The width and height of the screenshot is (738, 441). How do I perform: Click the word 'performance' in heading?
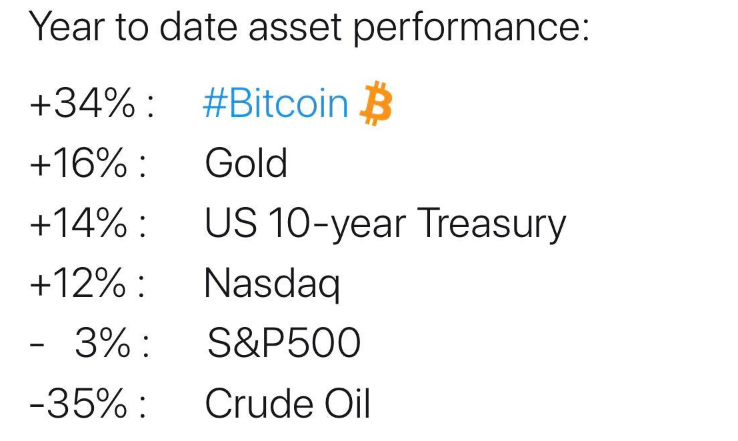471,29
